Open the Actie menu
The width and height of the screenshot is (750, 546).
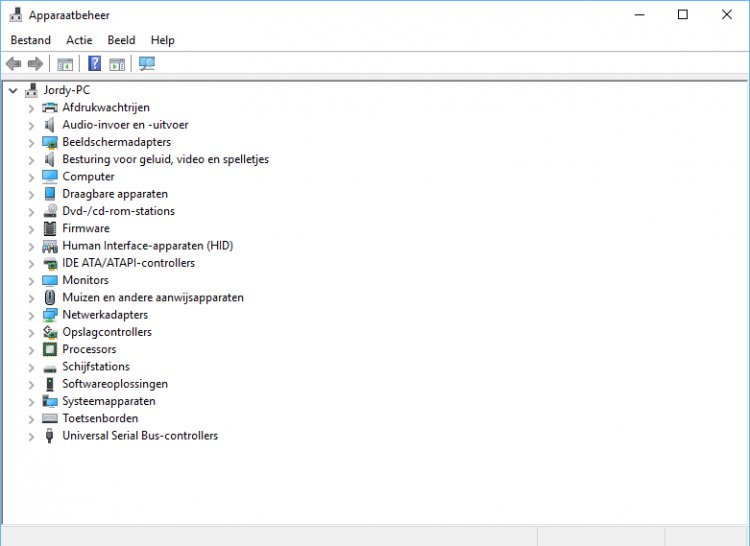click(x=79, y=40)
